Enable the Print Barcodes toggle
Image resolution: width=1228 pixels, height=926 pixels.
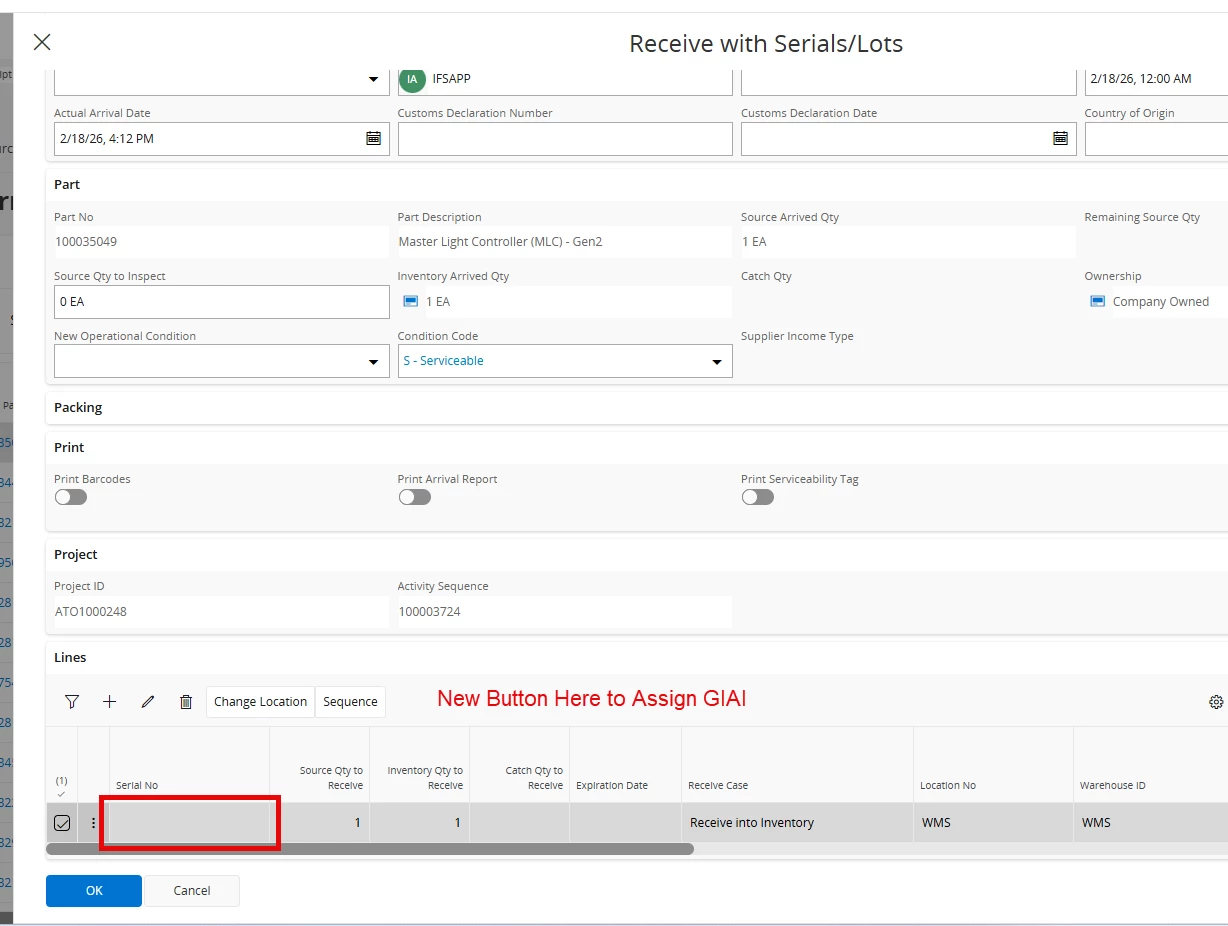point(71,497)
